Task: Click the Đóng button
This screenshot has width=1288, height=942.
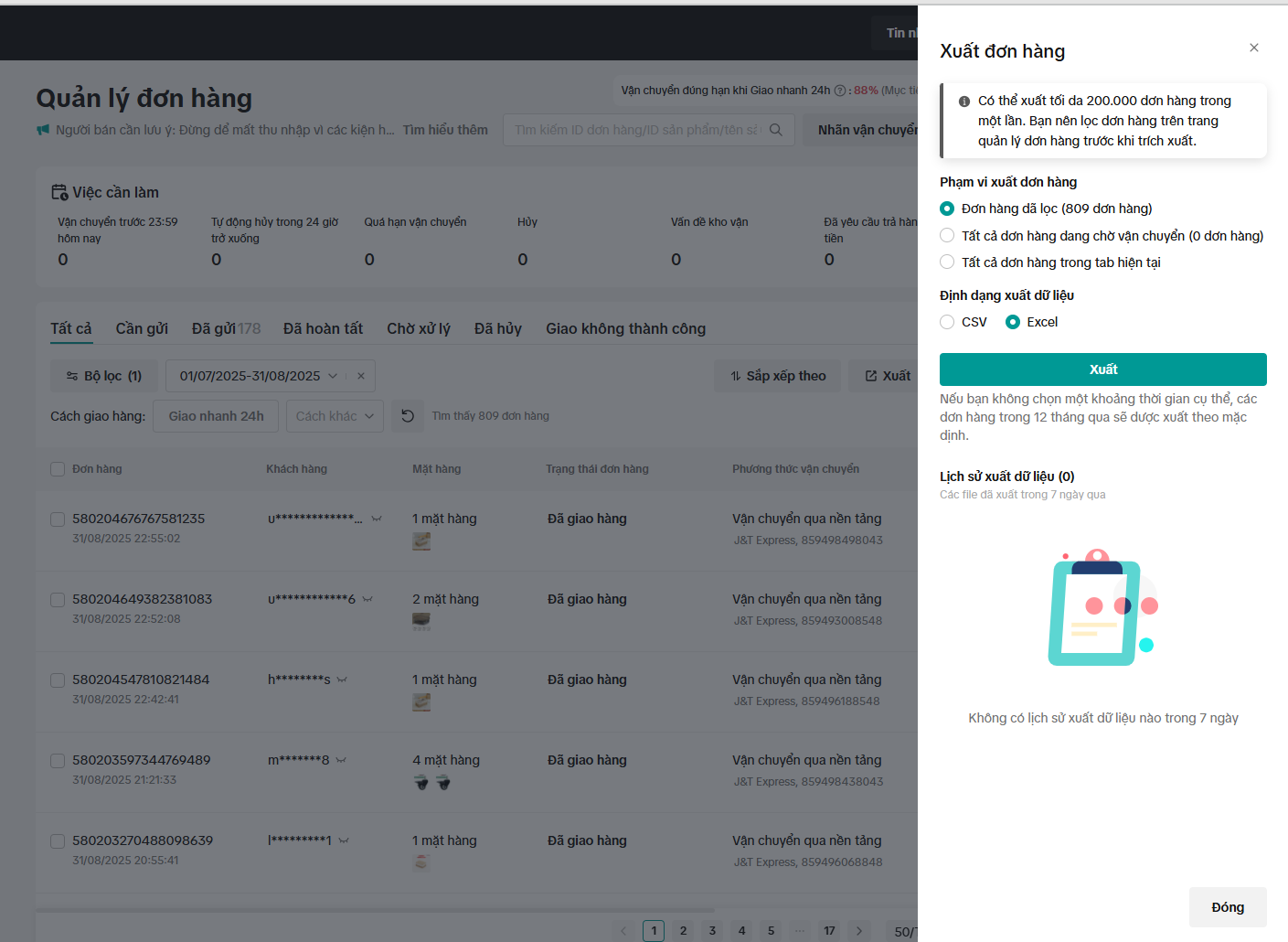Action: (1227, 907)
